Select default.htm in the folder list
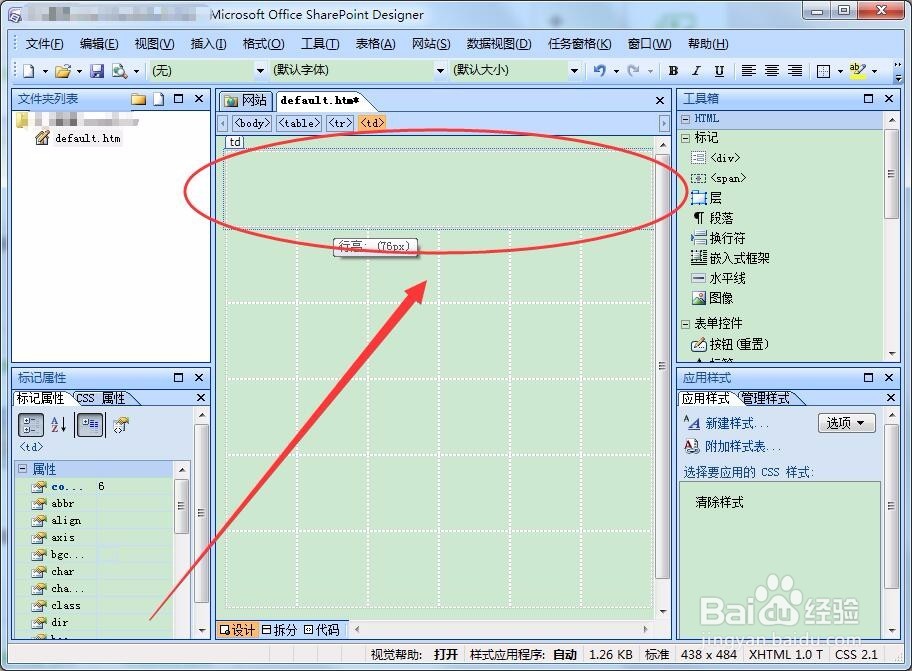This screenshot has height=671, width=912. click(x=87, y=138)
